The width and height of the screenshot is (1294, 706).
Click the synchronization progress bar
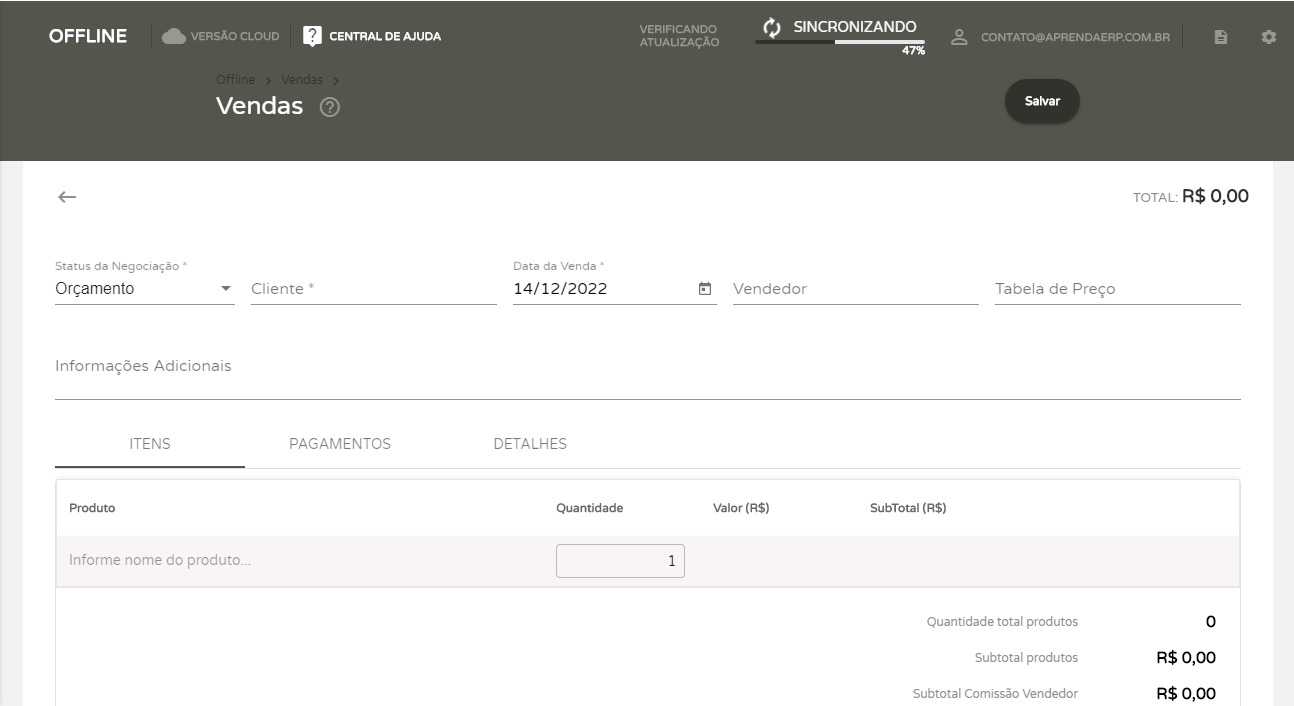(839, 43)
